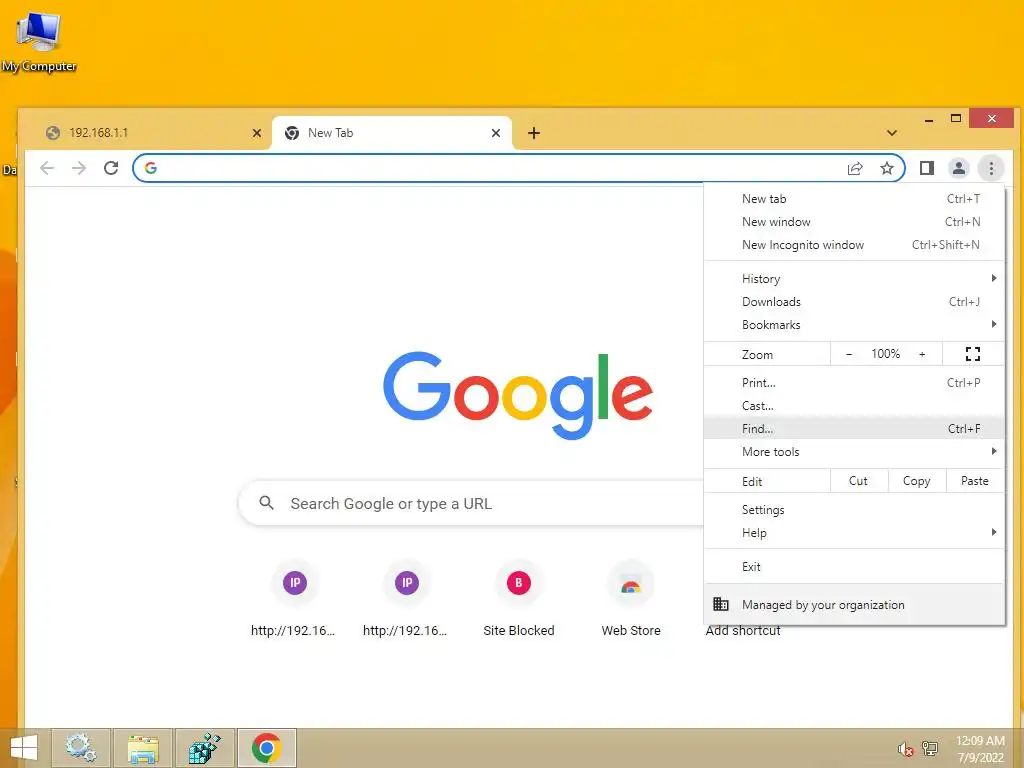Viewport: 1024px width, 768px height.
Task: Click the Chrome icon in the taskbar
Action: pos(266,748)
